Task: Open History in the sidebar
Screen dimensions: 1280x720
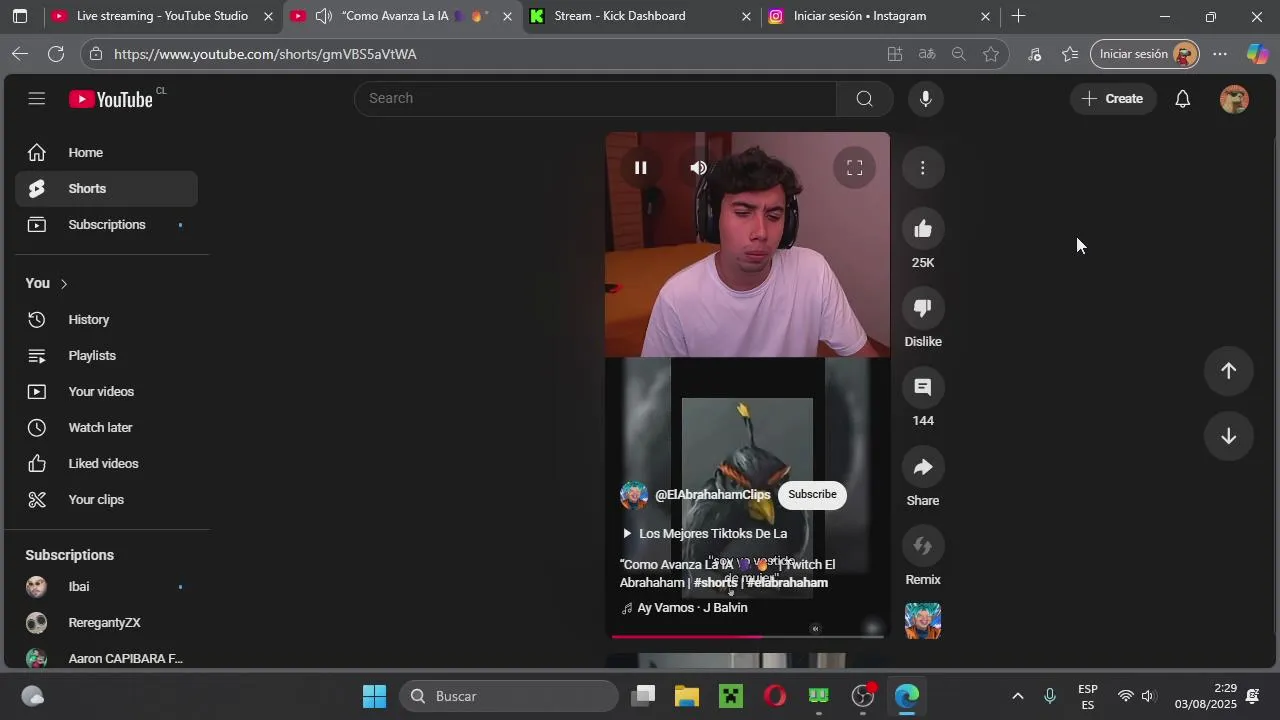Action: click(106, 320)
